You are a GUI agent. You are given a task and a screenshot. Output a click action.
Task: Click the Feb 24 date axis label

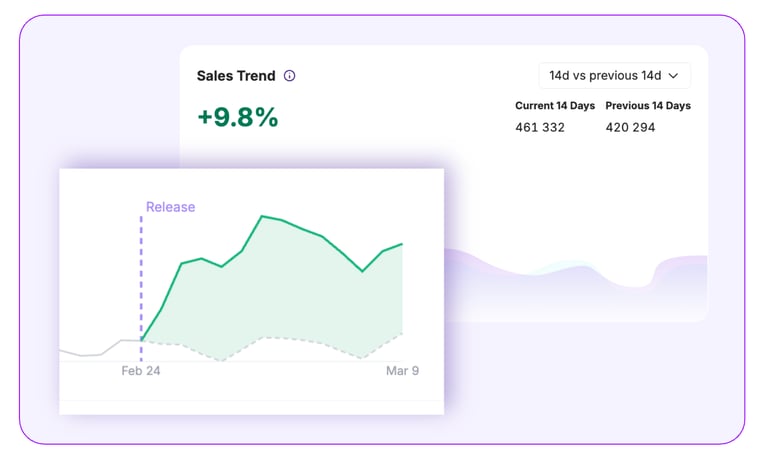141,371
